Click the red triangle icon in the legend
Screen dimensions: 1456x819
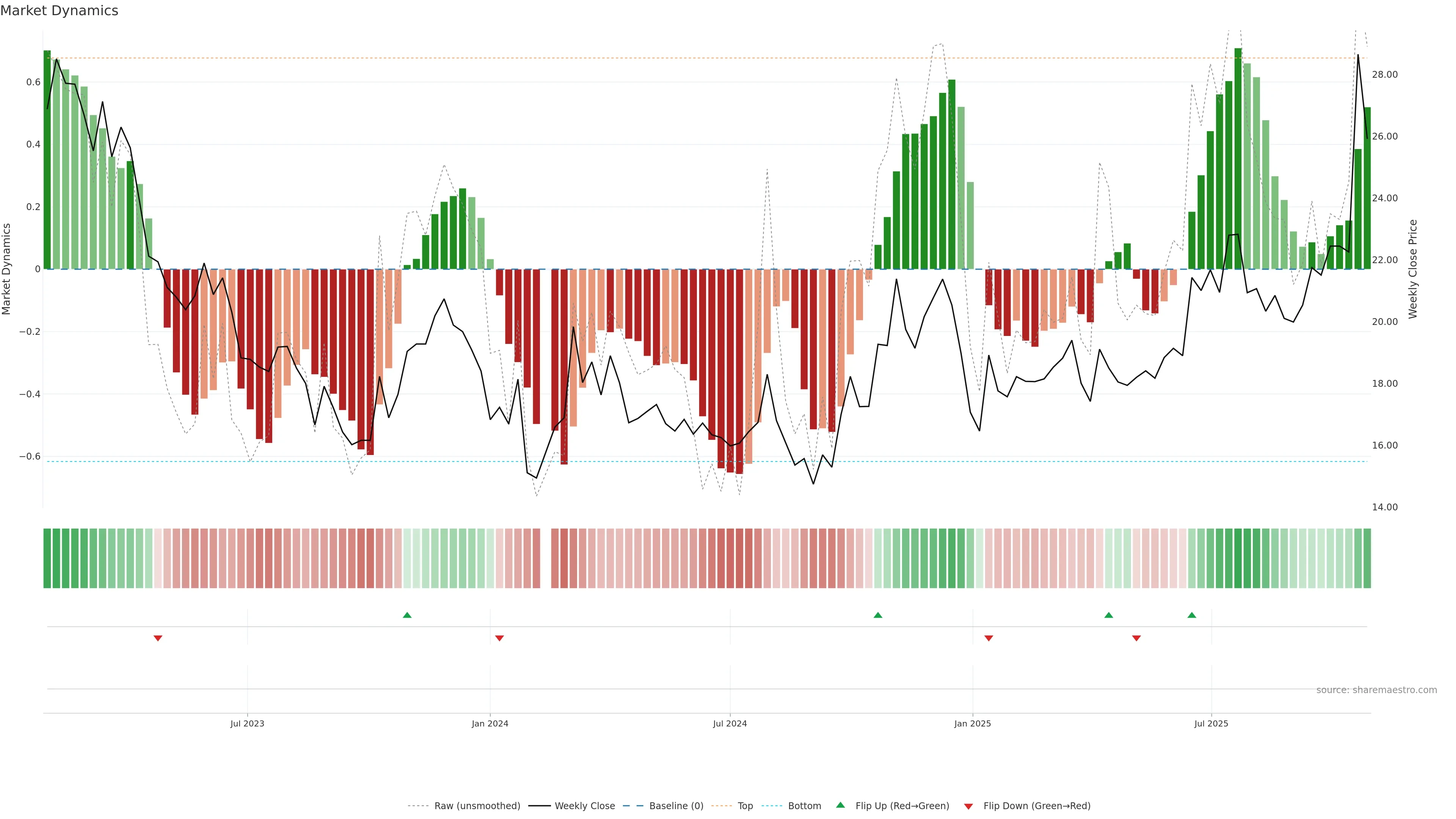point(968,806)
